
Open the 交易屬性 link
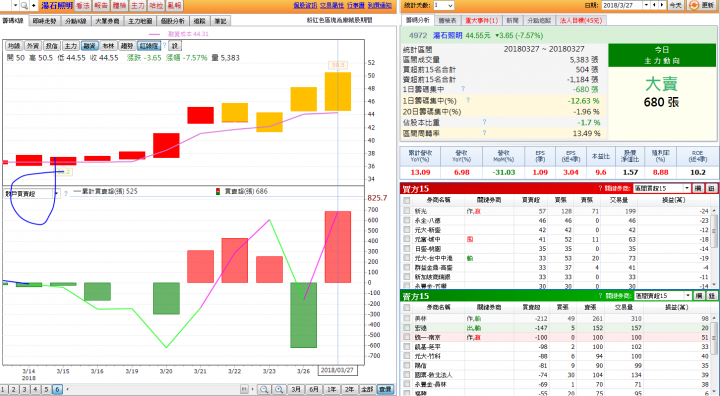[332, 6]
